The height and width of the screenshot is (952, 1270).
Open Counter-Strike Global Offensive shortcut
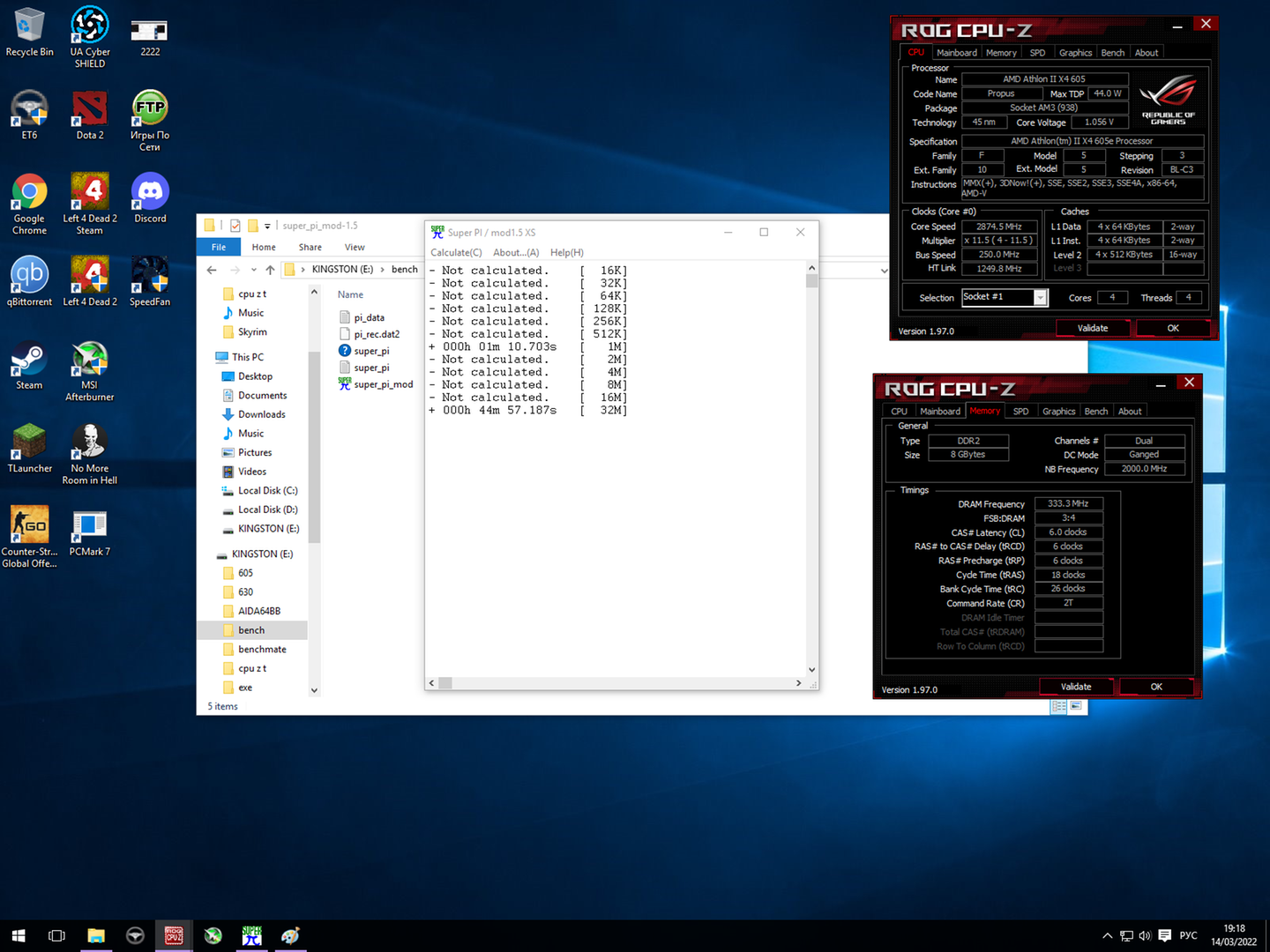(x=29, y=538)
